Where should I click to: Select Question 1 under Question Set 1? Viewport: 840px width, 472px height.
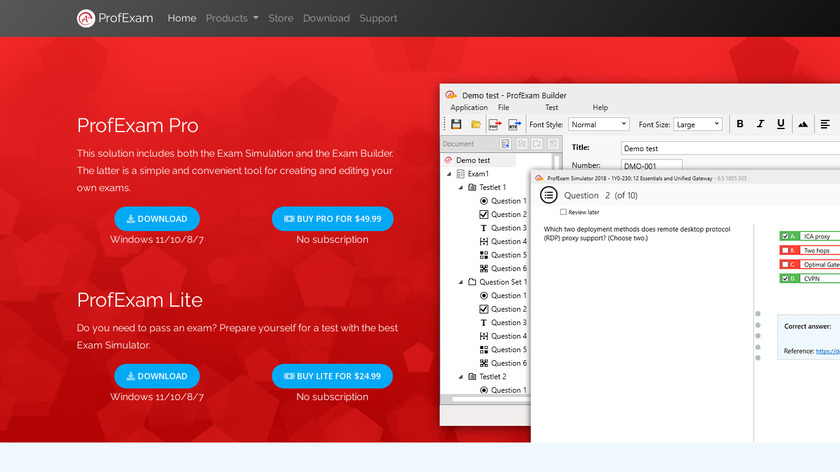(x=509, y=296)
